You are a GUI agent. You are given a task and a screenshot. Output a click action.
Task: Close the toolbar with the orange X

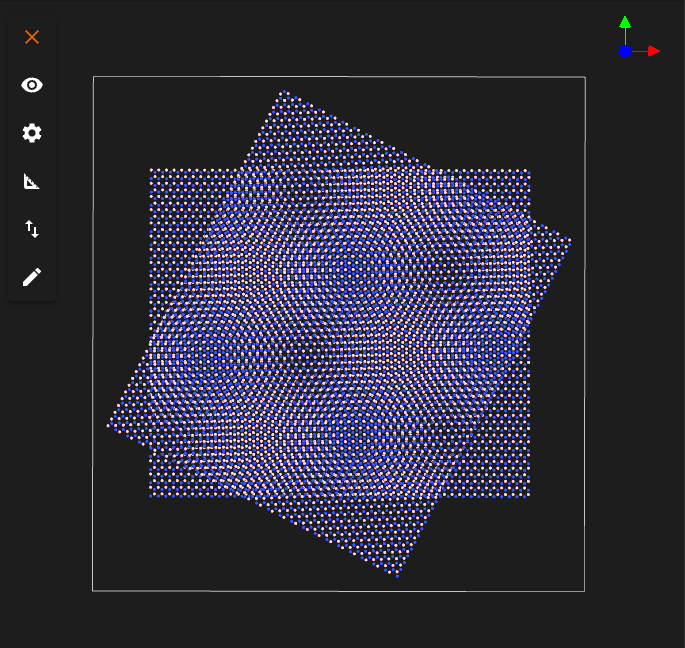(32, 37)
